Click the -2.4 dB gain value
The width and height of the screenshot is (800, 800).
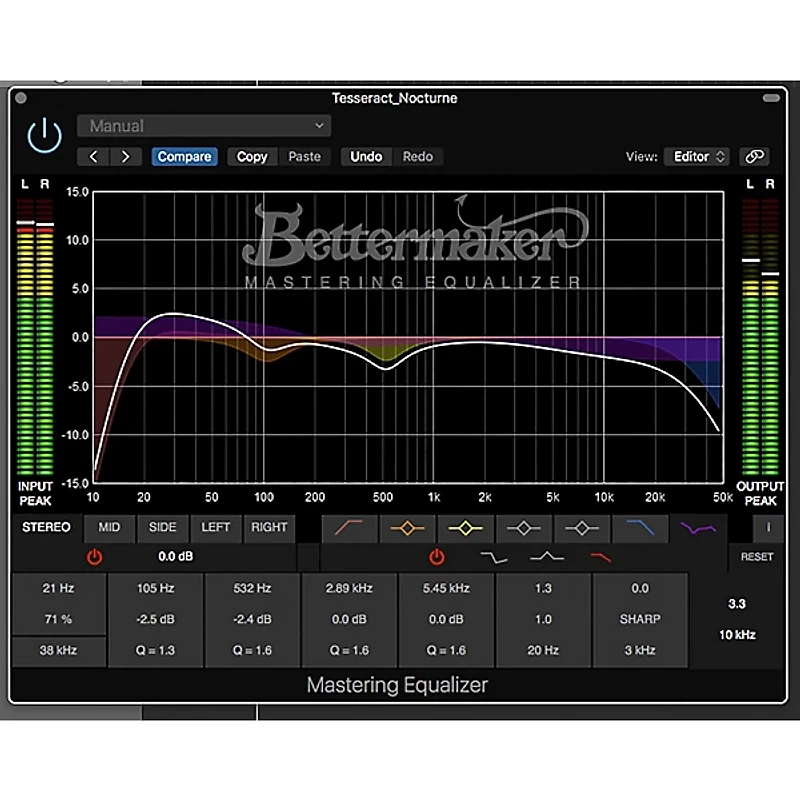point(252,619)
